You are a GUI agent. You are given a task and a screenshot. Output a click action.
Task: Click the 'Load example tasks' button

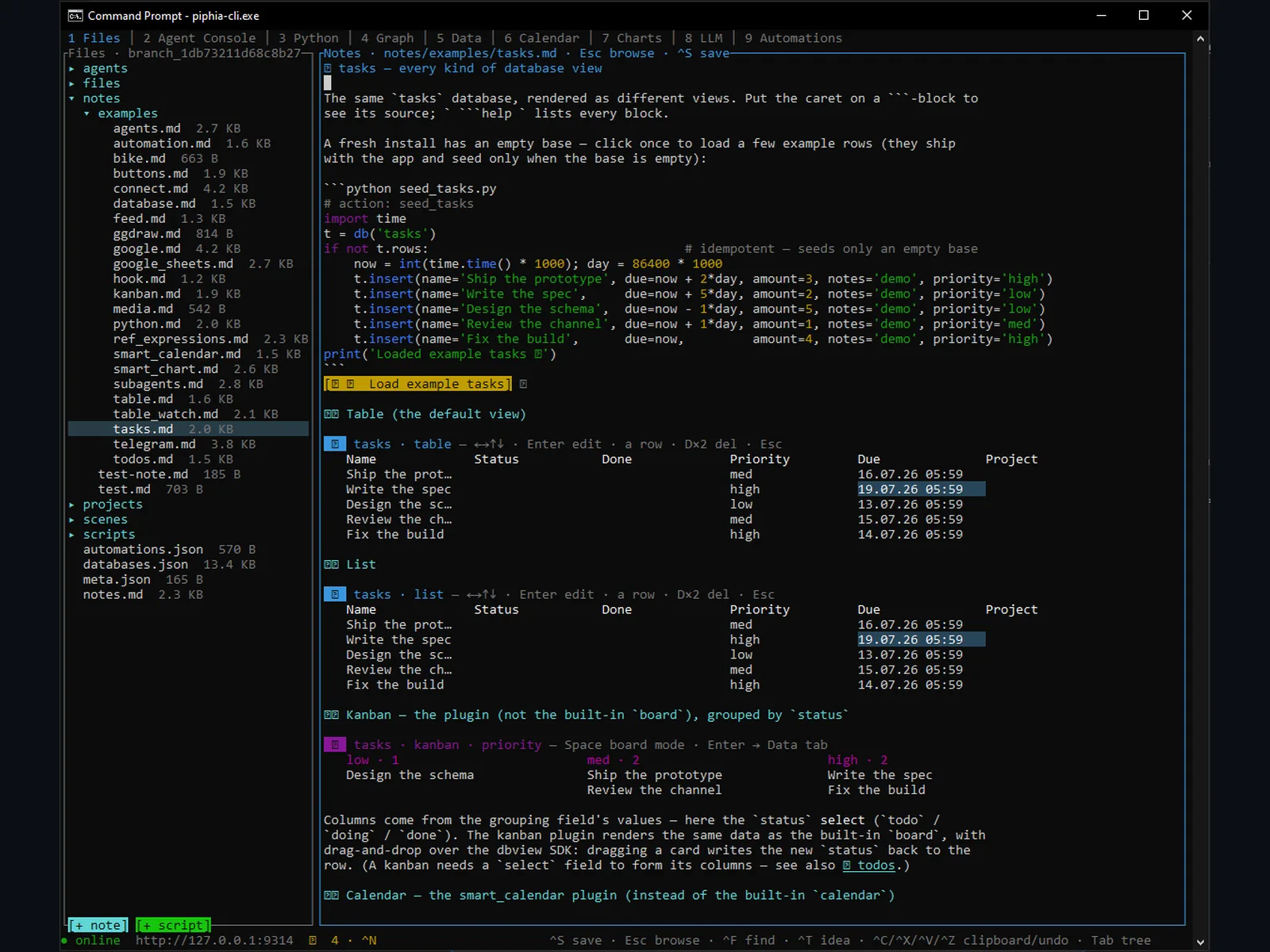[x=418, y=384]
